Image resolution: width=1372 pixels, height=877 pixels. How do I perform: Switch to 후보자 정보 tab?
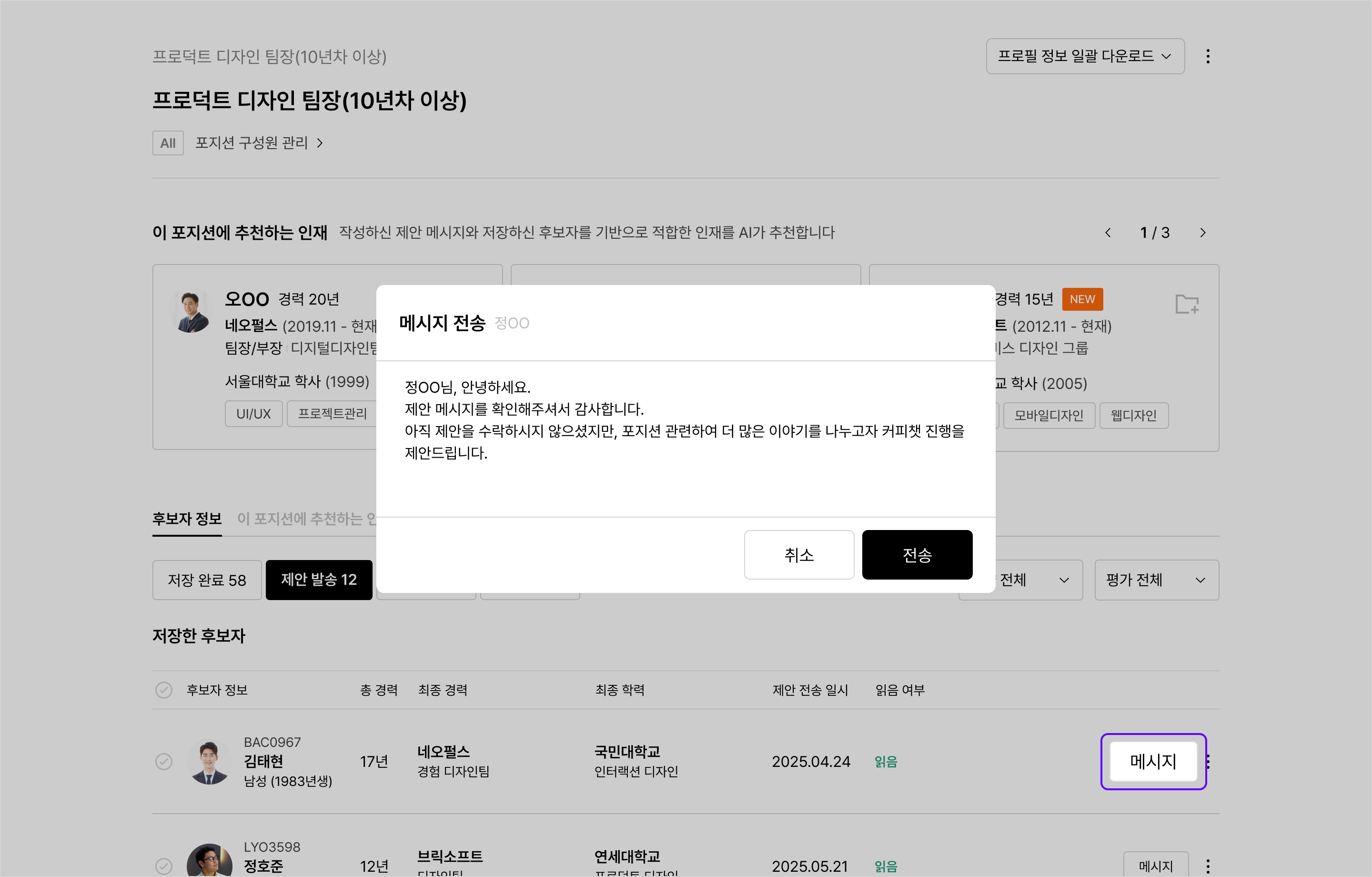point(187,519)
